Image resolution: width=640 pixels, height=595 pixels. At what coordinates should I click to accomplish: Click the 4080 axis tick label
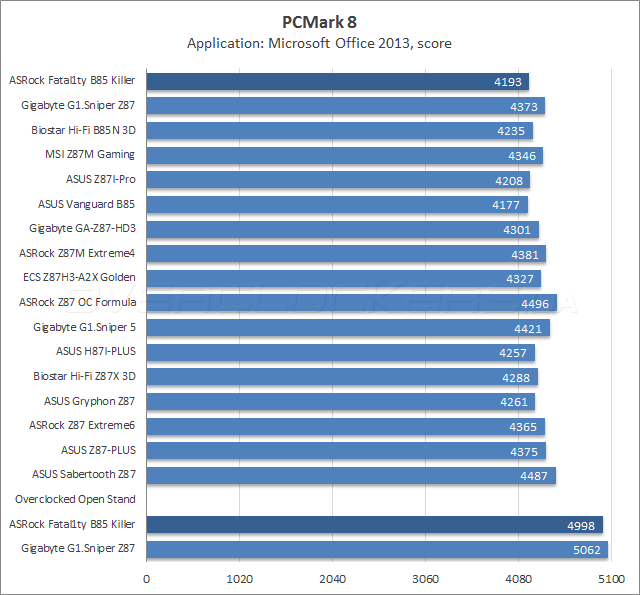pyautogui.click(x=518, y=579)
